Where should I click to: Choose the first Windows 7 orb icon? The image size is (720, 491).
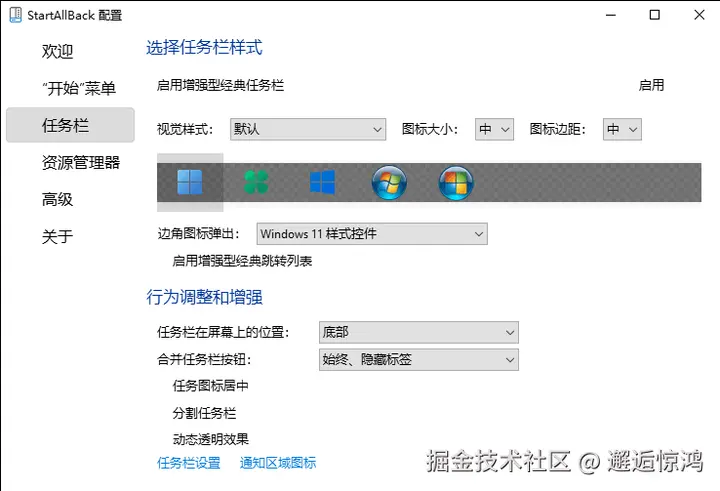coord(389,182)
